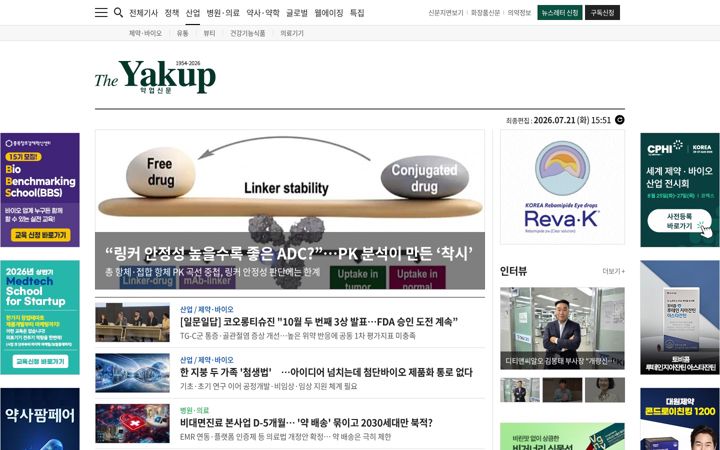Click the 인터뷰 section heading
The image size is (720, 450).
coord(513,271)
